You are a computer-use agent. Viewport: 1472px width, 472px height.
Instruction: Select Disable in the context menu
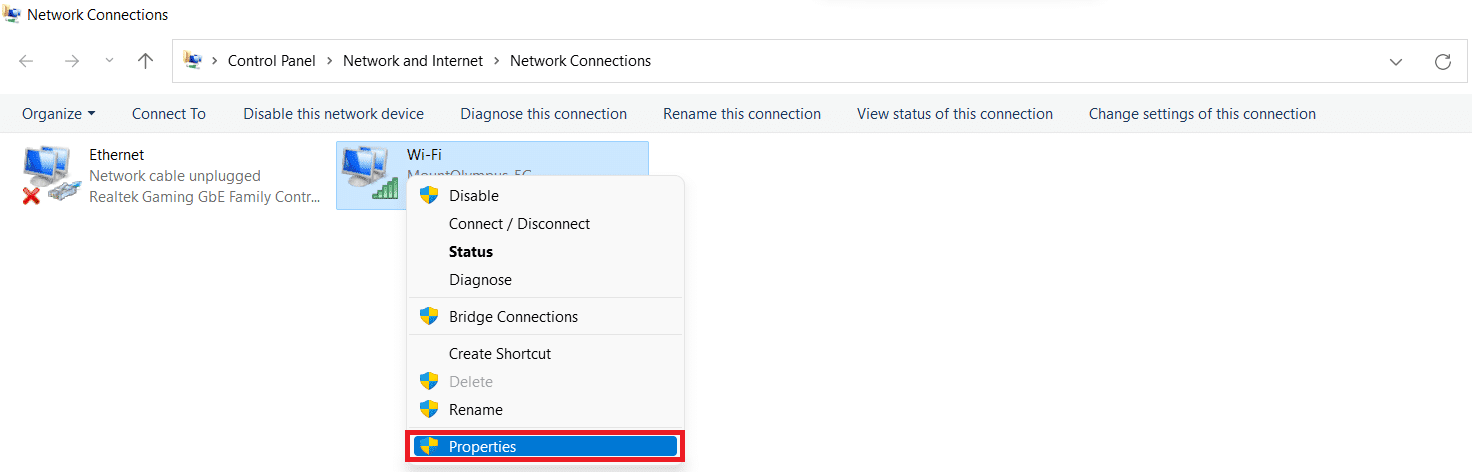[473, 196]
